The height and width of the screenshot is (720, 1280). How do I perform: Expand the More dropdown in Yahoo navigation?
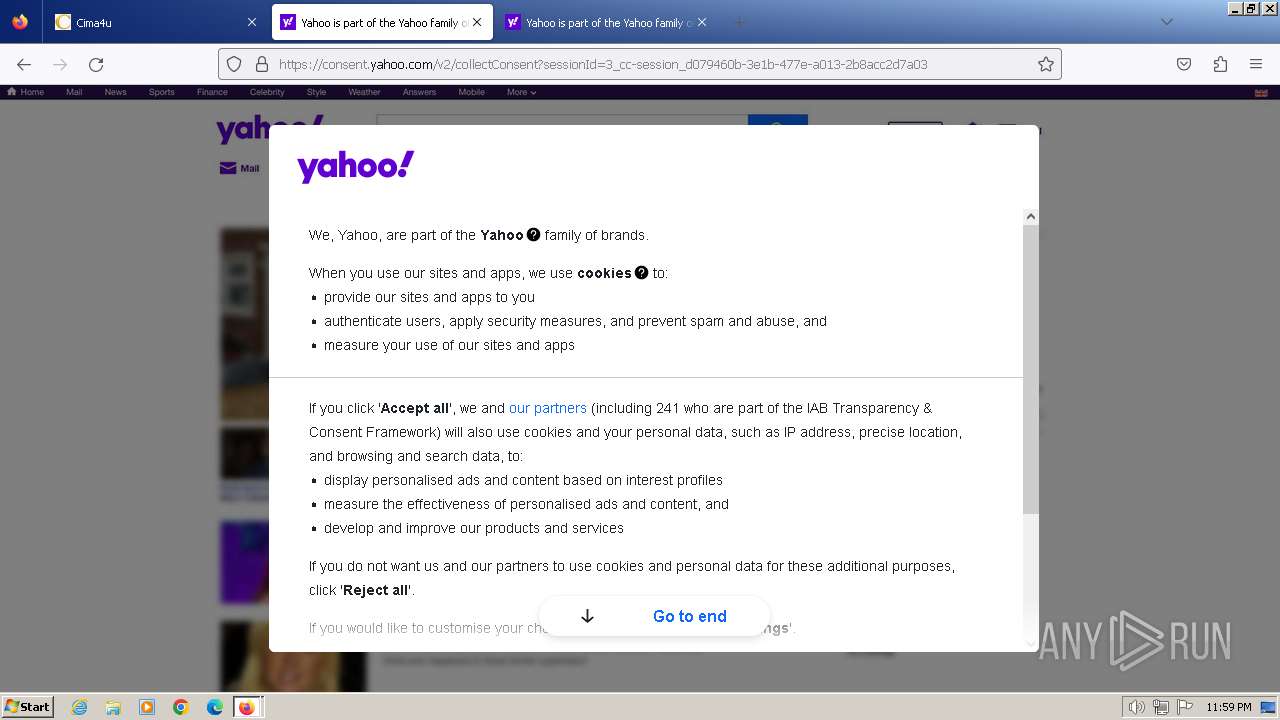tap(521, 92)
